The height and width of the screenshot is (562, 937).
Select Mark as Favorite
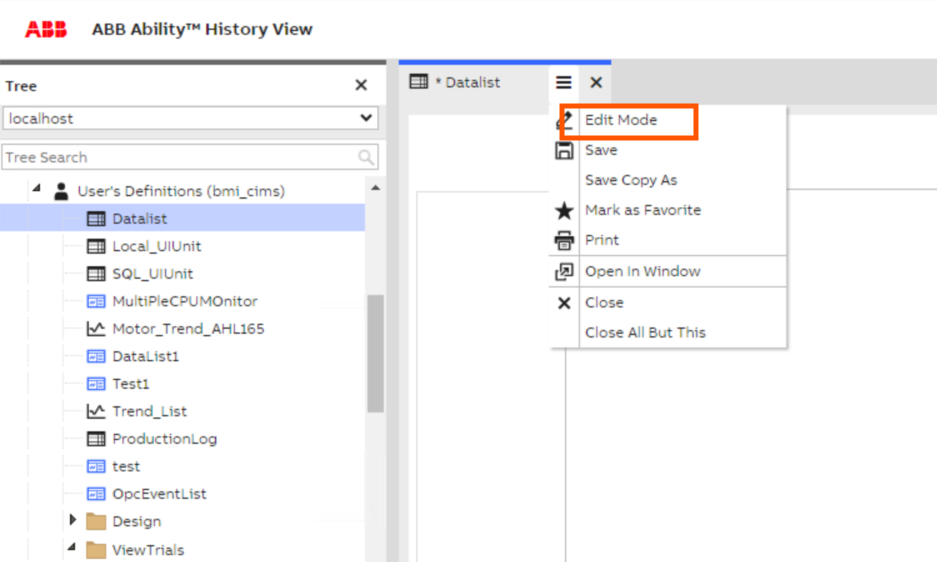[643, 210]
